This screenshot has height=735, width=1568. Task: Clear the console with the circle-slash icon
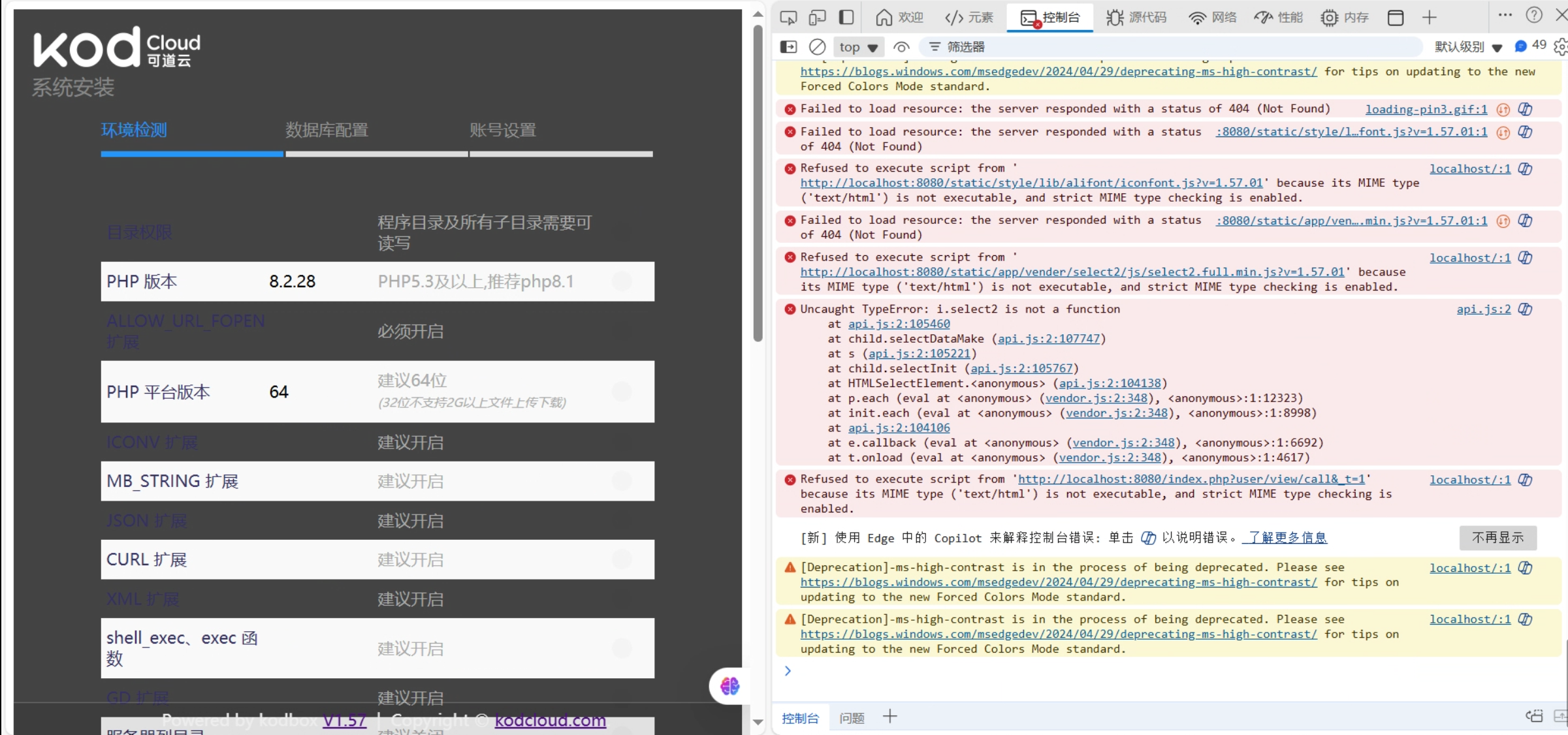817,47
